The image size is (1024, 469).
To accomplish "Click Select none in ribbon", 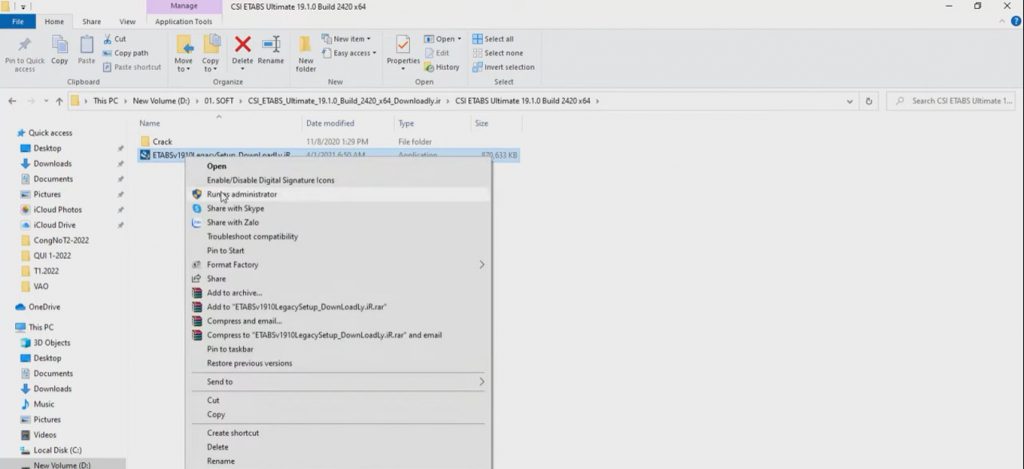I will (x=498, y=53).
